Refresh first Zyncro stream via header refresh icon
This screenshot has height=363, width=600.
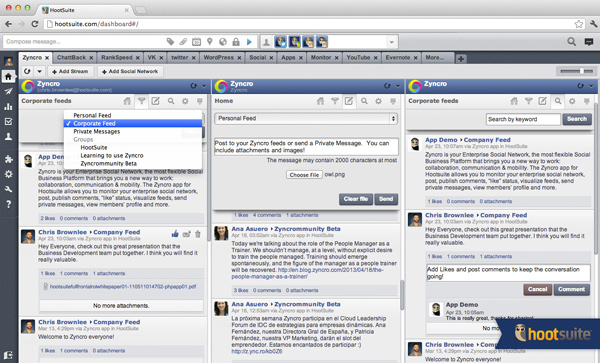pos(194,86)
